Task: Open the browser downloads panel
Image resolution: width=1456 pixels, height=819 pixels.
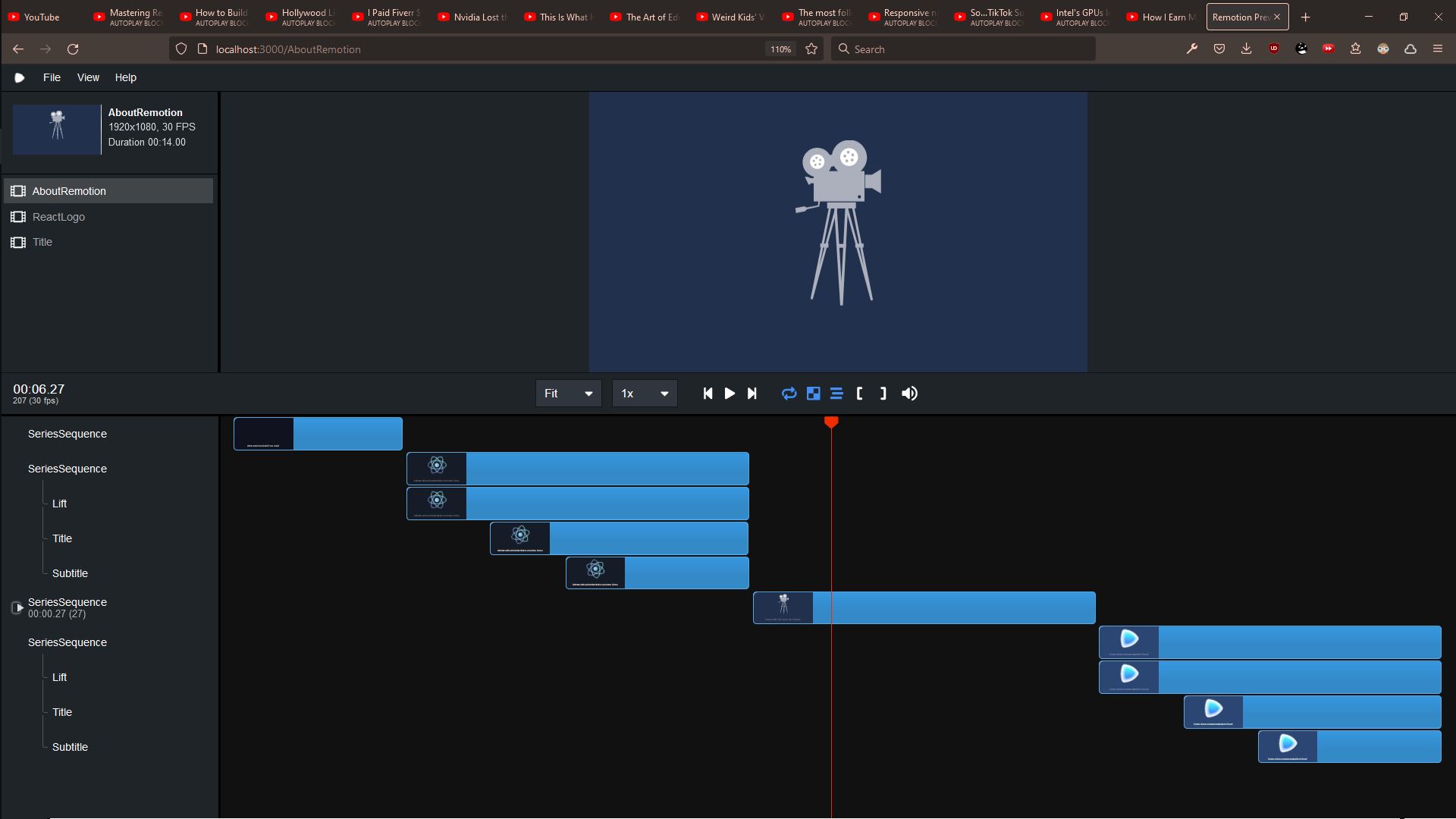Action: [1246, 49]
